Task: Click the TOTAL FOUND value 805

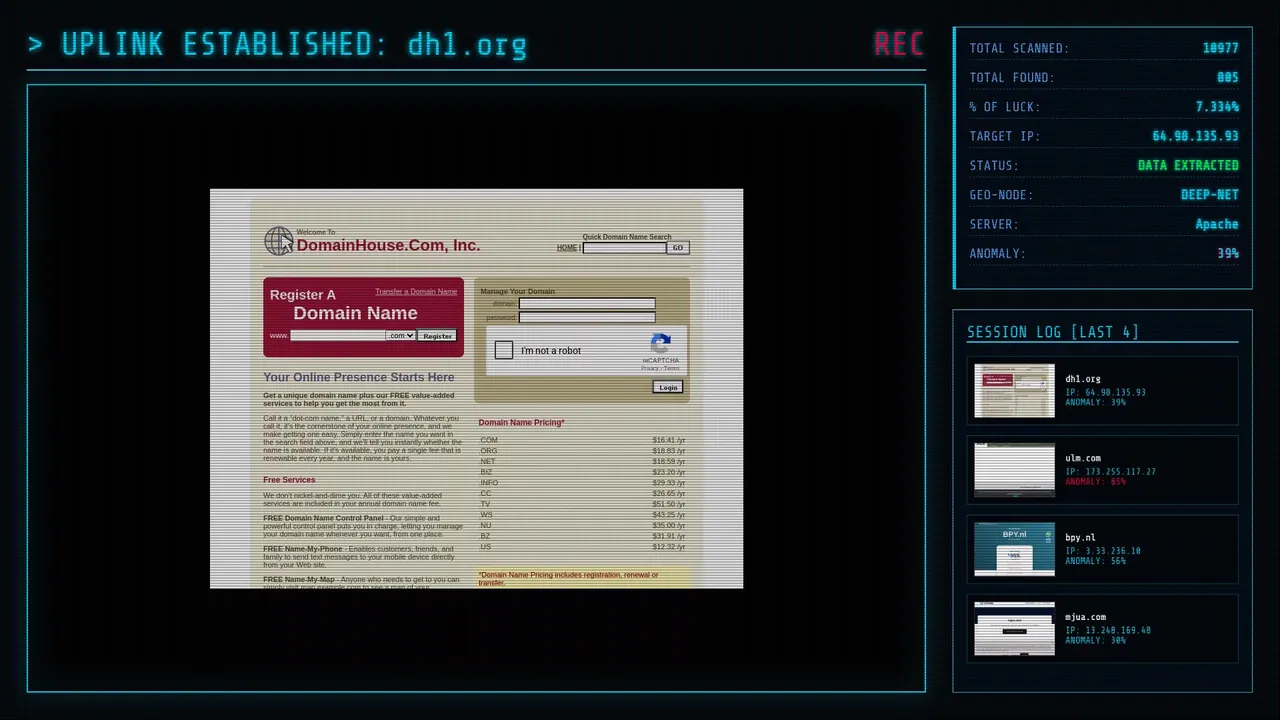Action: point(1228,77)
